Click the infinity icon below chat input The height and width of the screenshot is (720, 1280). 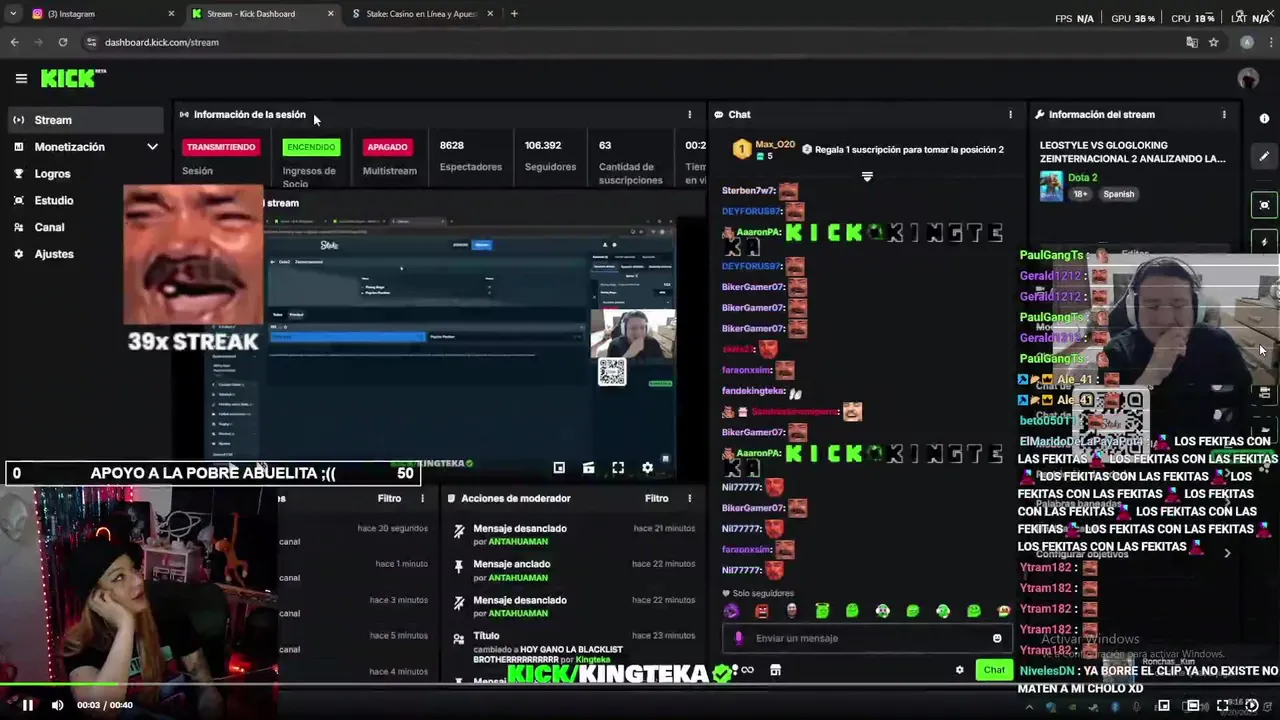click(747, 670)
